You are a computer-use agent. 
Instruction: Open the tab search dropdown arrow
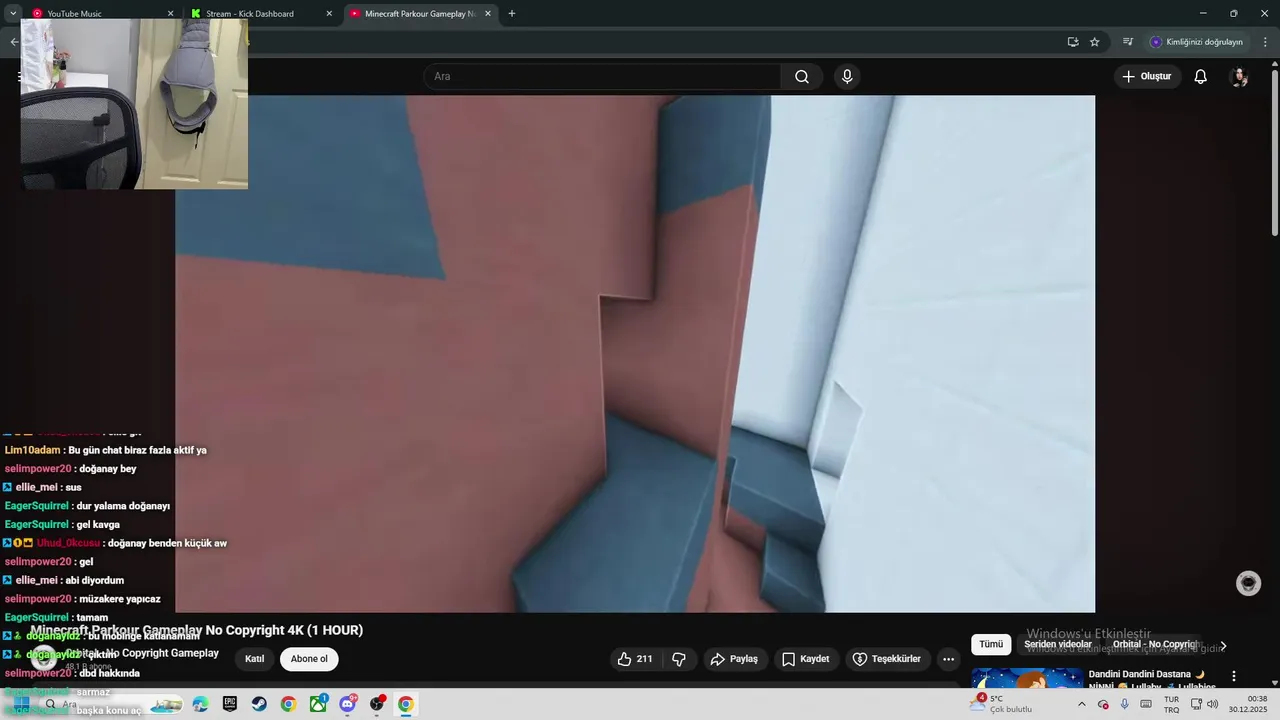point(13,13)
